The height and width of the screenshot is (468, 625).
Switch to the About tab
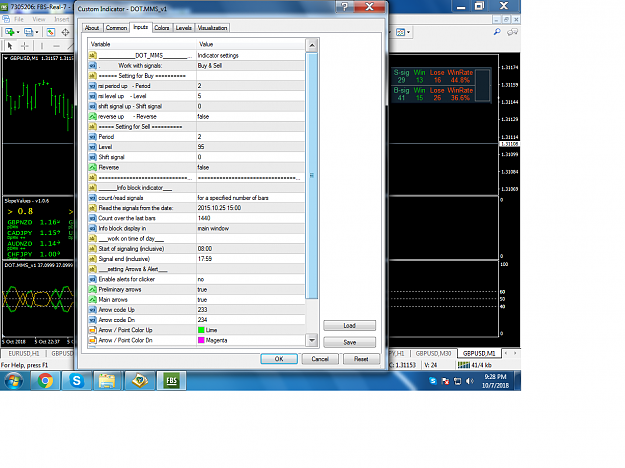[x=92, y=28]
